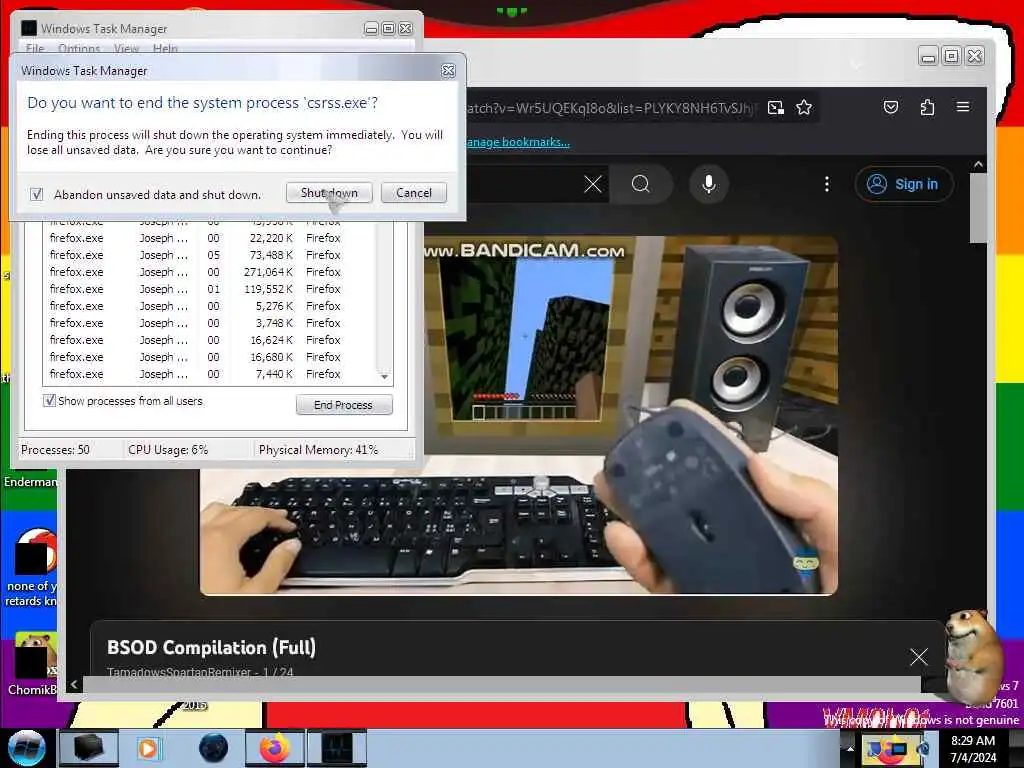Close the csrss.exe confirmation dialog
Image resolution: width=1024 pixels, height=768 pixels.
448,71
